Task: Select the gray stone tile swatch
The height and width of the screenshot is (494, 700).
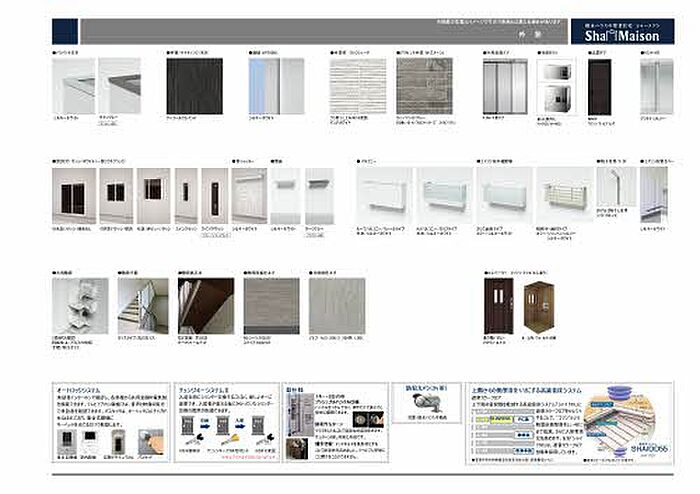Action: coord(424,86)
